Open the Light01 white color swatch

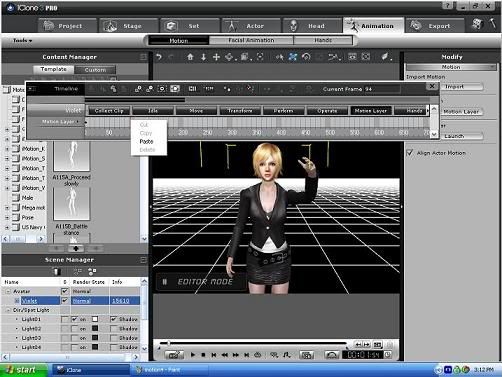[95, 319]
